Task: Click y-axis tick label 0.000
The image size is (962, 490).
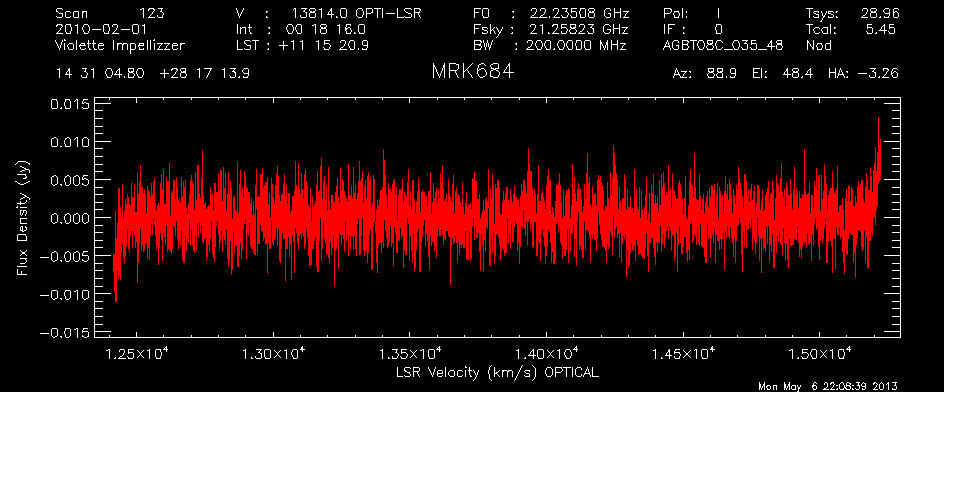Action: (69, 218)
